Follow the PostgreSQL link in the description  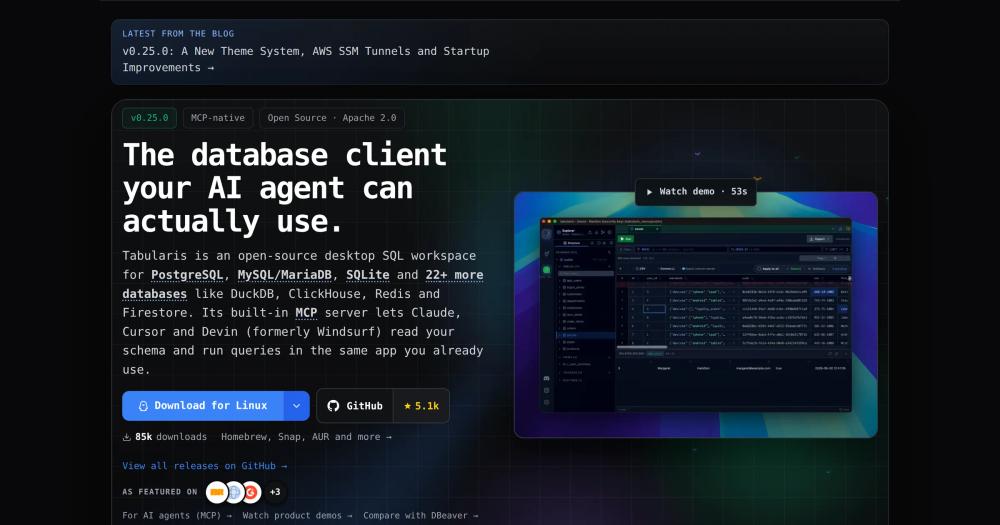[x=187, y=275]
